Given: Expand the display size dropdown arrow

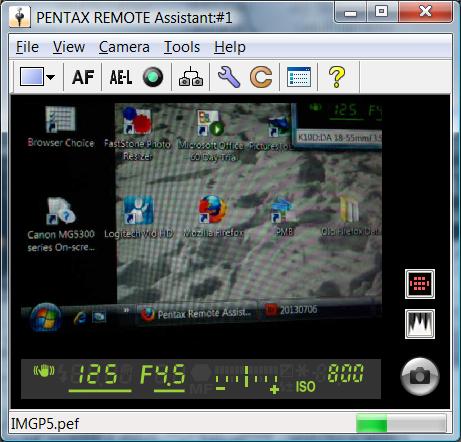Looking at the screenshot, I should point(50,77).
